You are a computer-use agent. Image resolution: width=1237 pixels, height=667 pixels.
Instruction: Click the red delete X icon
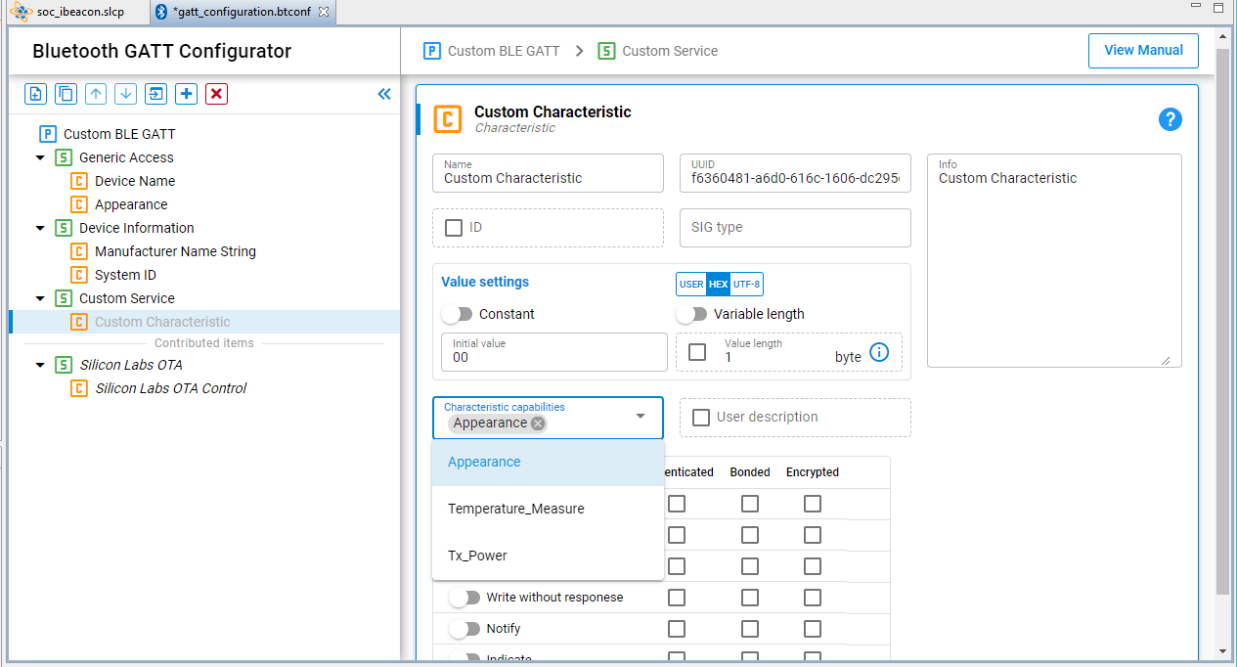tap(216, 94)
